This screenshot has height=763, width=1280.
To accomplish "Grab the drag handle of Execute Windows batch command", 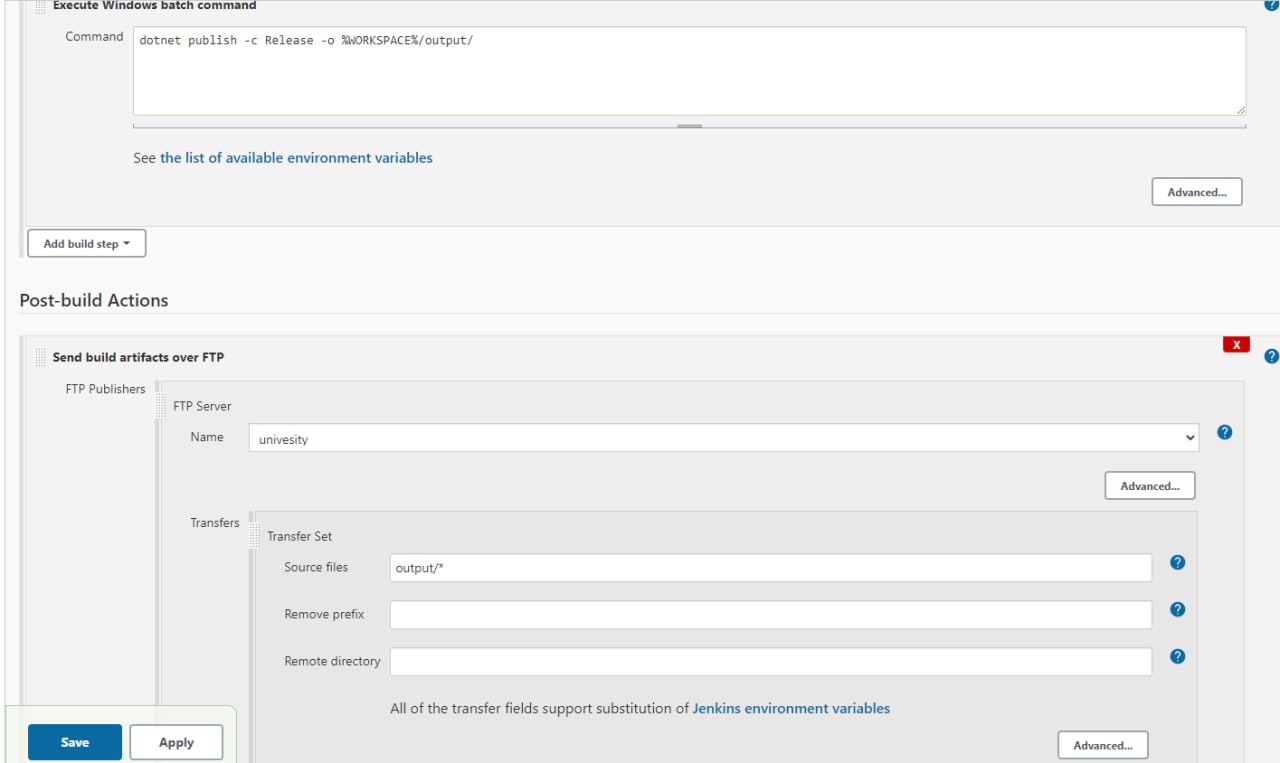I will click(40, 6).
